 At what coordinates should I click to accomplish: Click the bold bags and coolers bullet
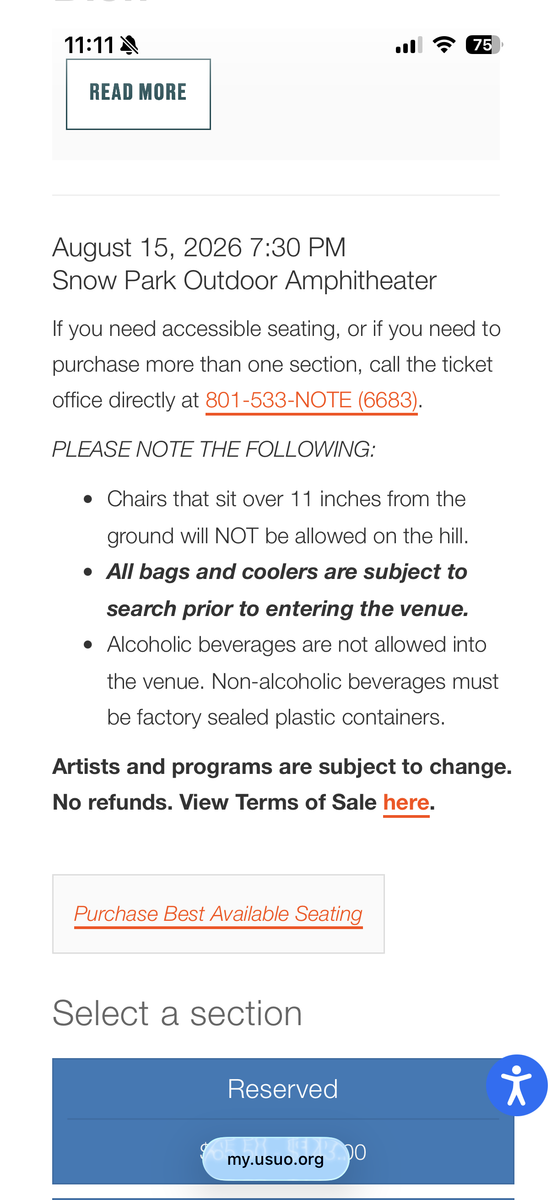coord(288,590)
